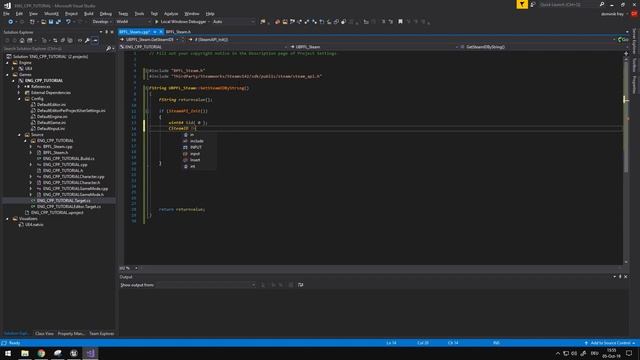Toggle Preview Selected Items button in Solution Explorer
640x360 pixels.
(95, 40)
